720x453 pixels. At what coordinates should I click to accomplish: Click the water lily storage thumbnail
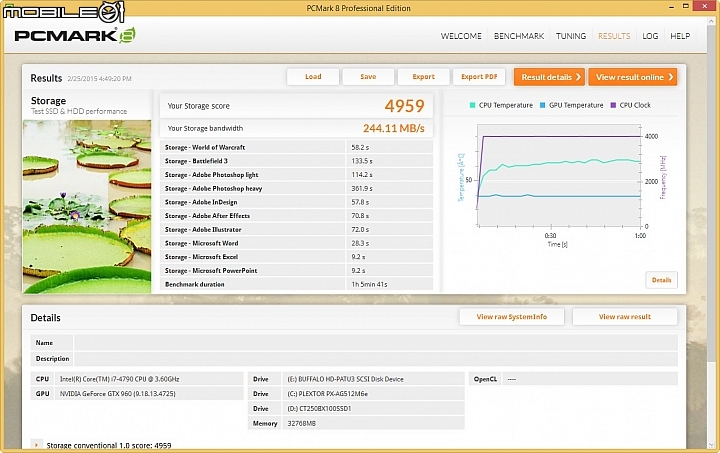point(87,207)
